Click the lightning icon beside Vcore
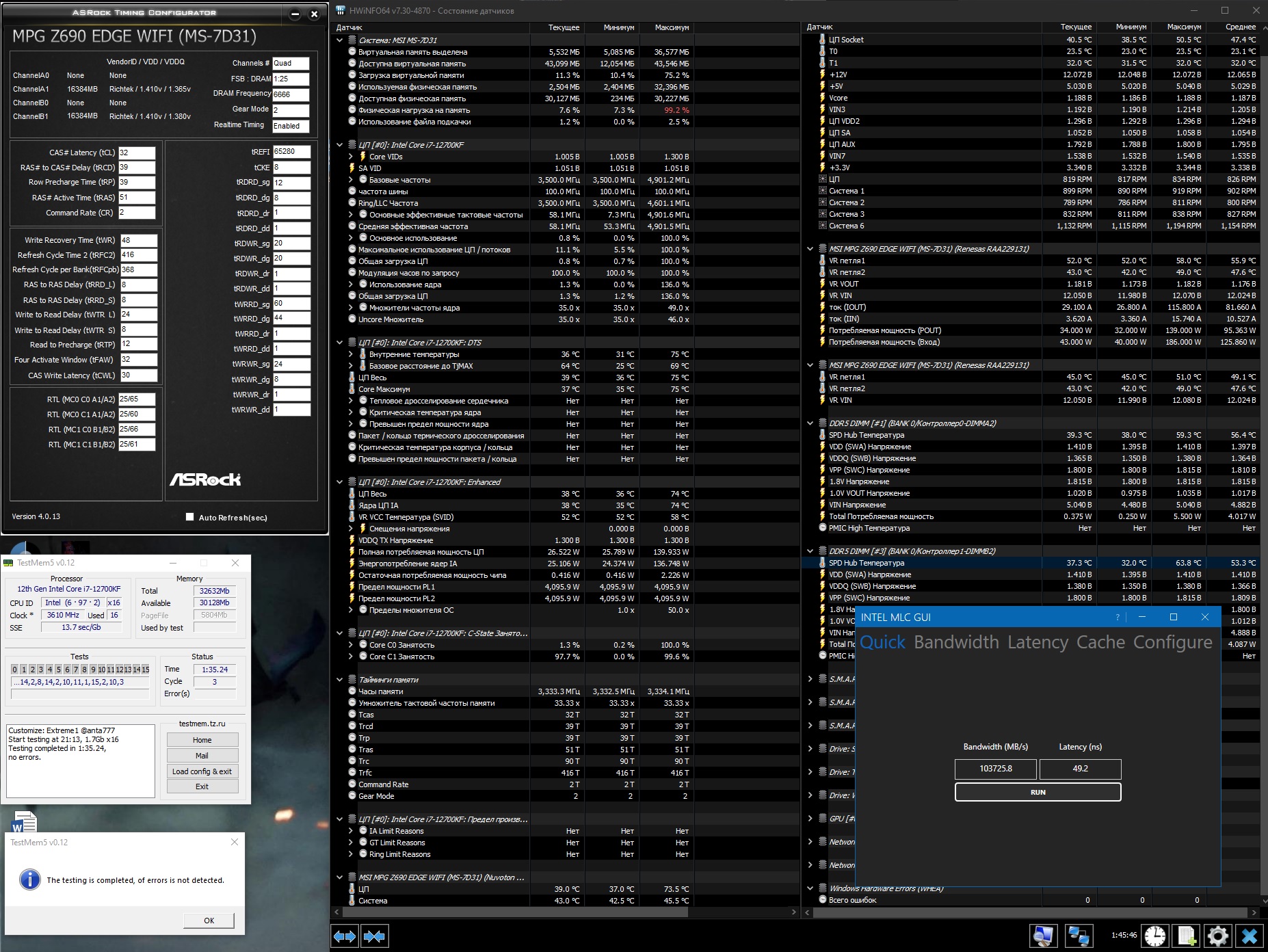This screenshot has width=1268, height=952. [823, 98]
